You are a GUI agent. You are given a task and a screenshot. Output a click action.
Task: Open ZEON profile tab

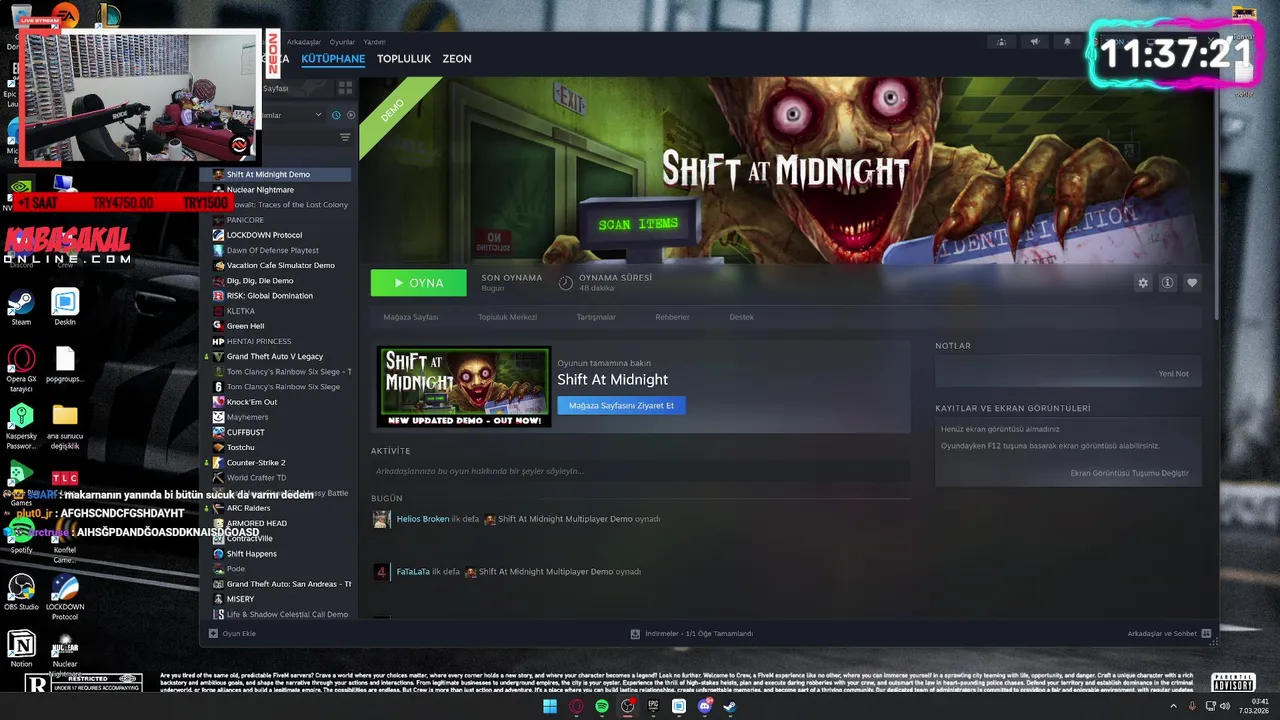[x=457, y=59]
